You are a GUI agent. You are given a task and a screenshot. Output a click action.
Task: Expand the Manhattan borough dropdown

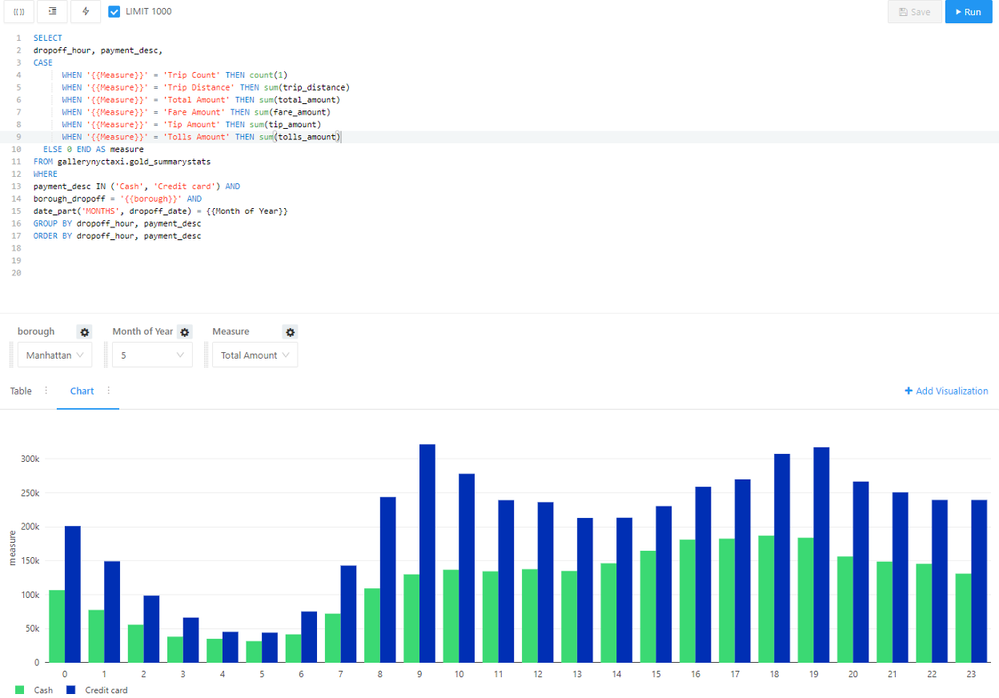[x=55, y=355]
